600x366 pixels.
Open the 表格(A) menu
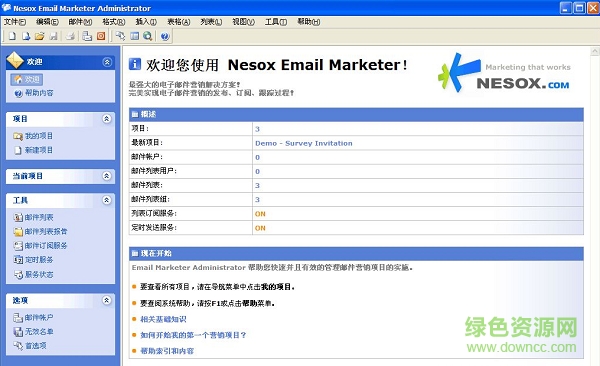coord(179,22)
